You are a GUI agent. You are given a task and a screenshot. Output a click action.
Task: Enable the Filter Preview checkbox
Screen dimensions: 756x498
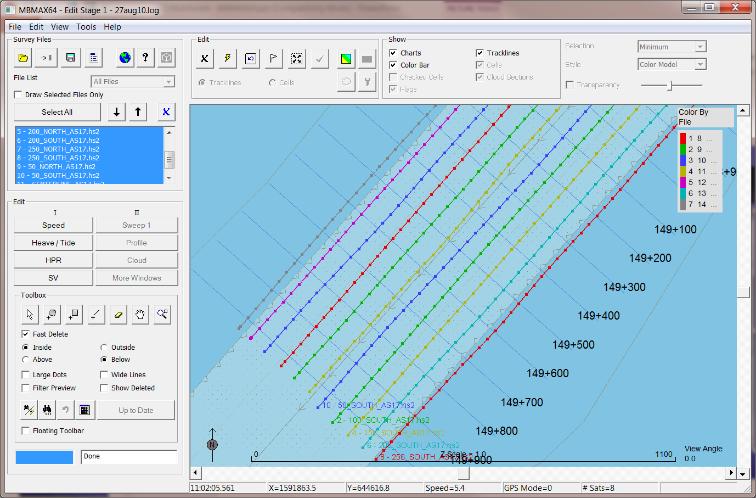coord(26,388)
